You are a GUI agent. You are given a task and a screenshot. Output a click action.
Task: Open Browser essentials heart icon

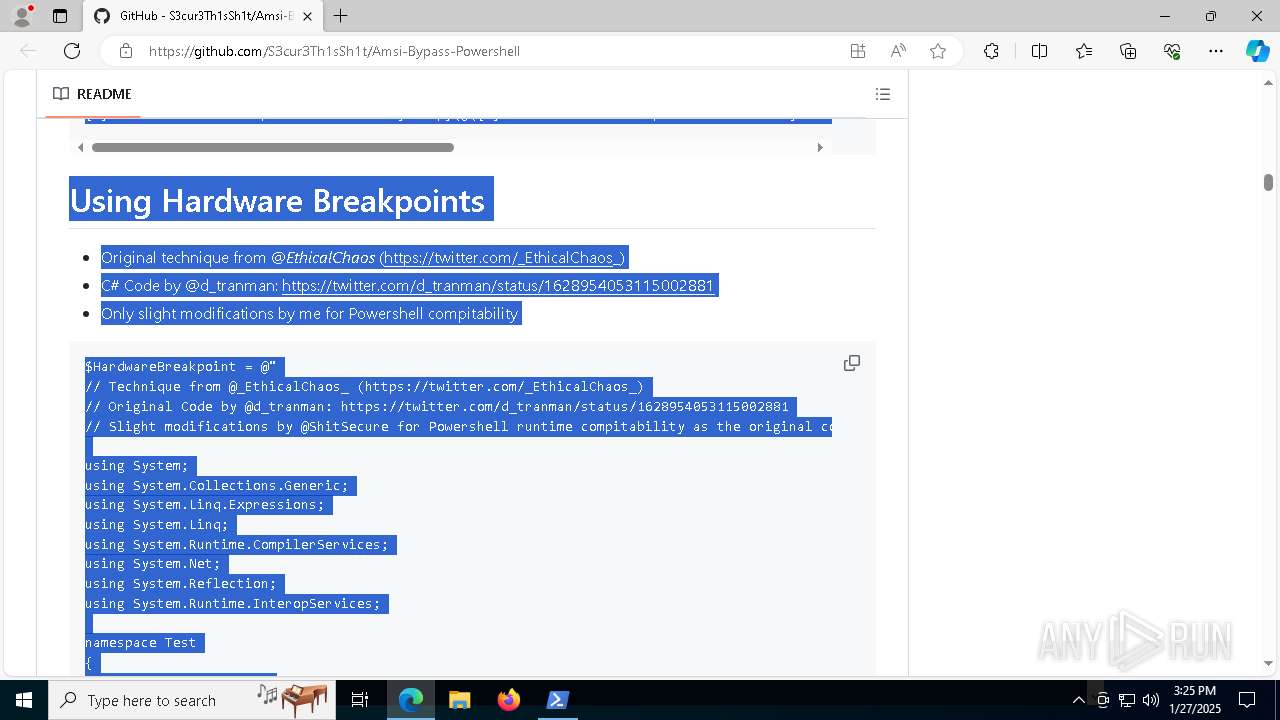(1172, 51)
